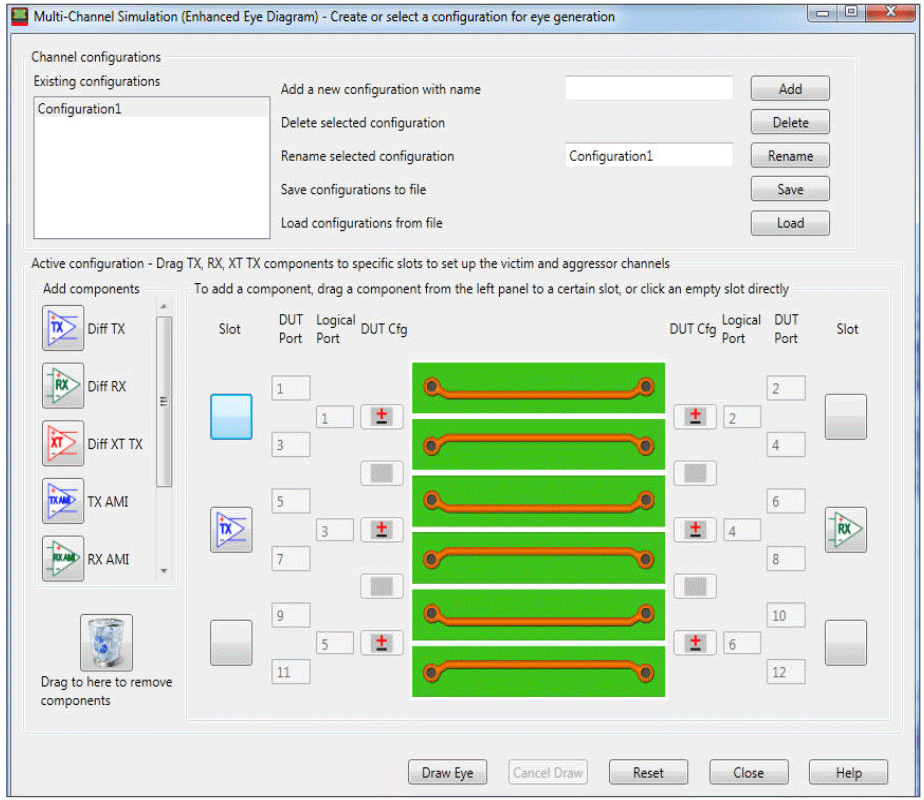Click Add to create a new configuration

tap(789, 88)
